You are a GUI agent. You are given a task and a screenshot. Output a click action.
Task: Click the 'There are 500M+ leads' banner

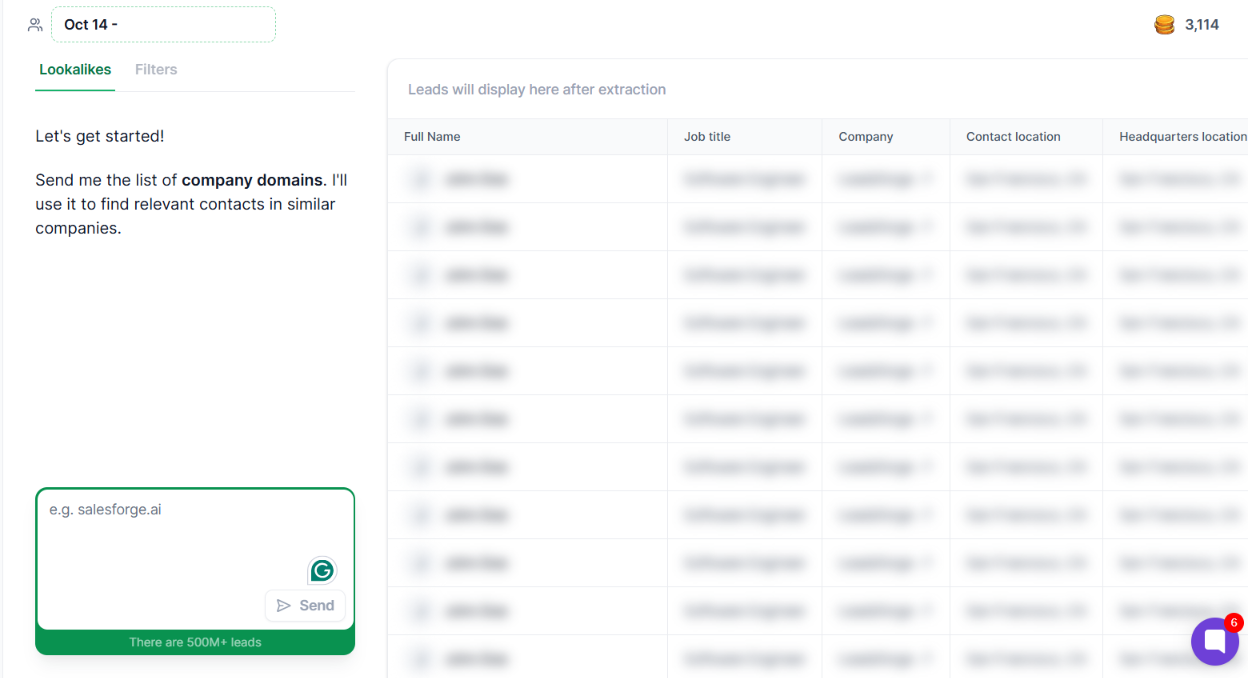coord(195,642)
